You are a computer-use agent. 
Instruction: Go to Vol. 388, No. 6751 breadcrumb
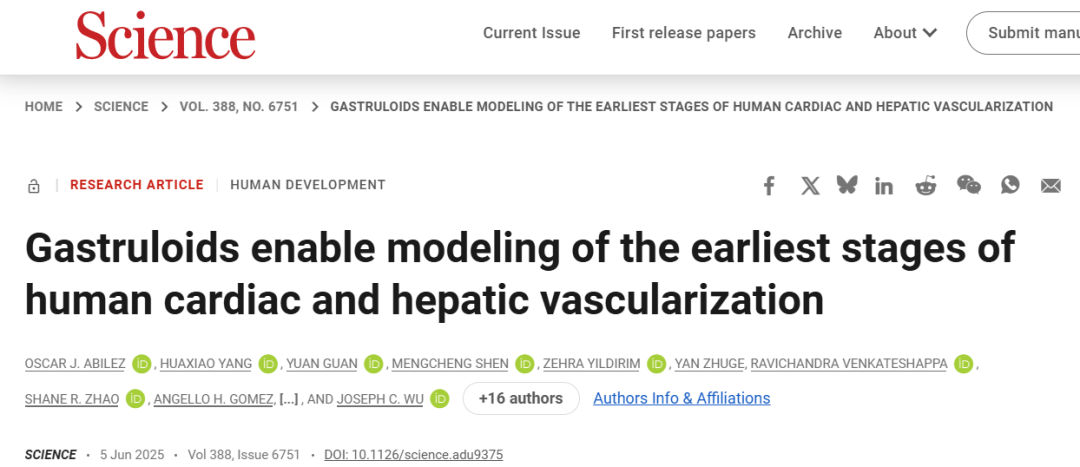239,107
